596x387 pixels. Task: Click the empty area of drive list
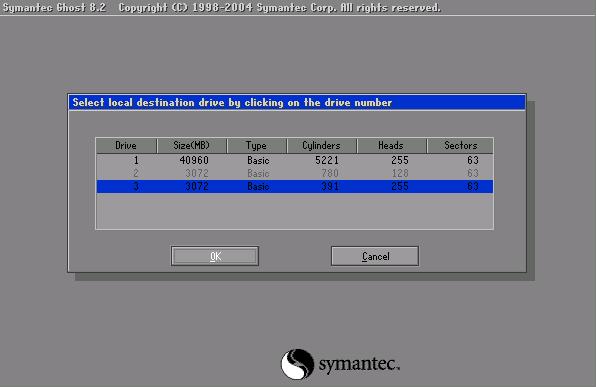[295, 211]
